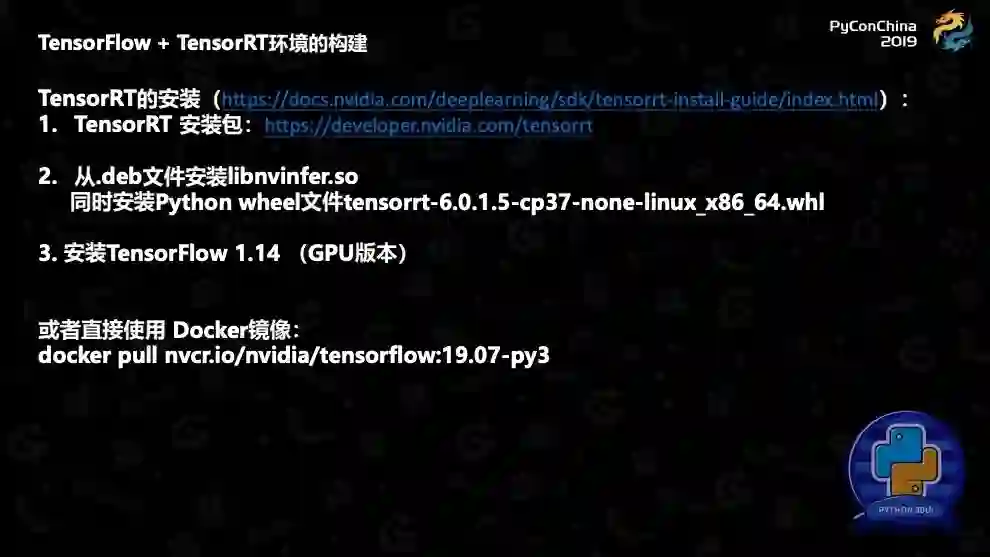Click the slide title TensorFlow + TensorRT
The height and width of the screenshot is (557, 990).
pyautogui.click(x=203, y=43)
